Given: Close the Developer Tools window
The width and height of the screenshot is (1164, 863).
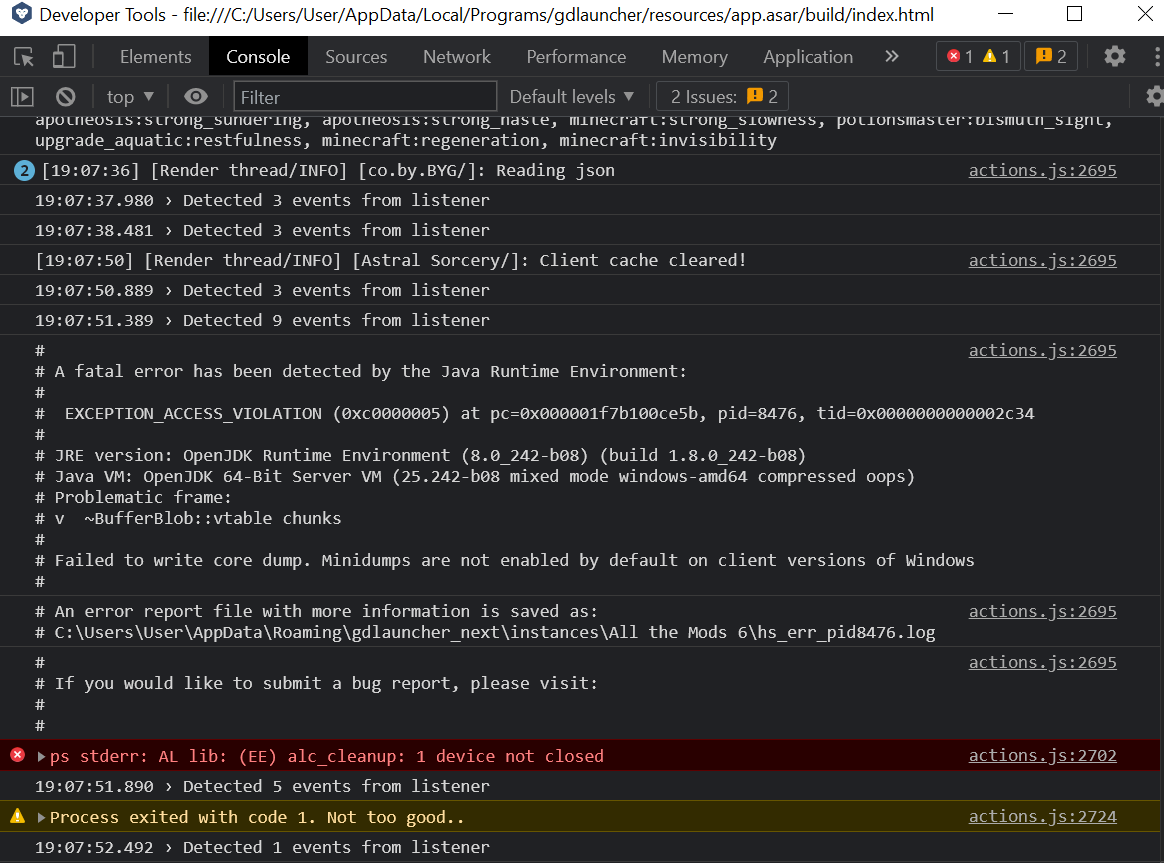Looking at the screenshot, I should [1145, 13].
